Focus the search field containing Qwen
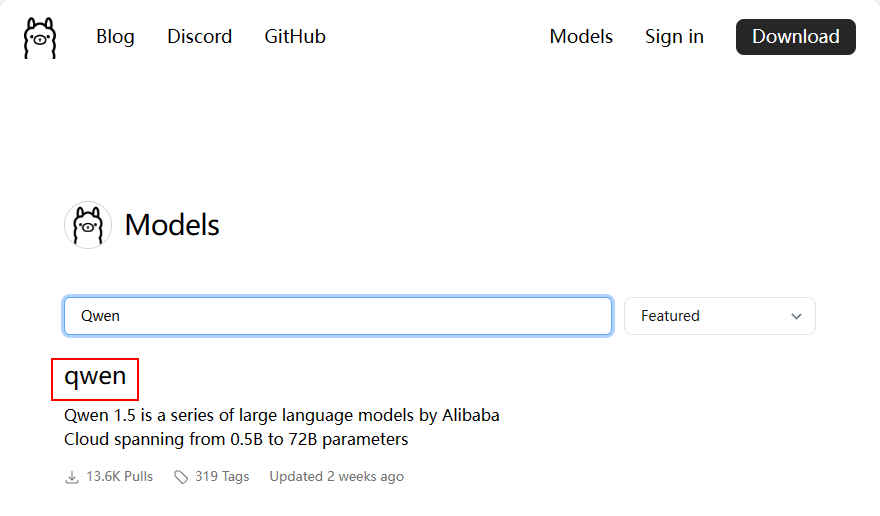880x516 pixels. tap(337, 316)
